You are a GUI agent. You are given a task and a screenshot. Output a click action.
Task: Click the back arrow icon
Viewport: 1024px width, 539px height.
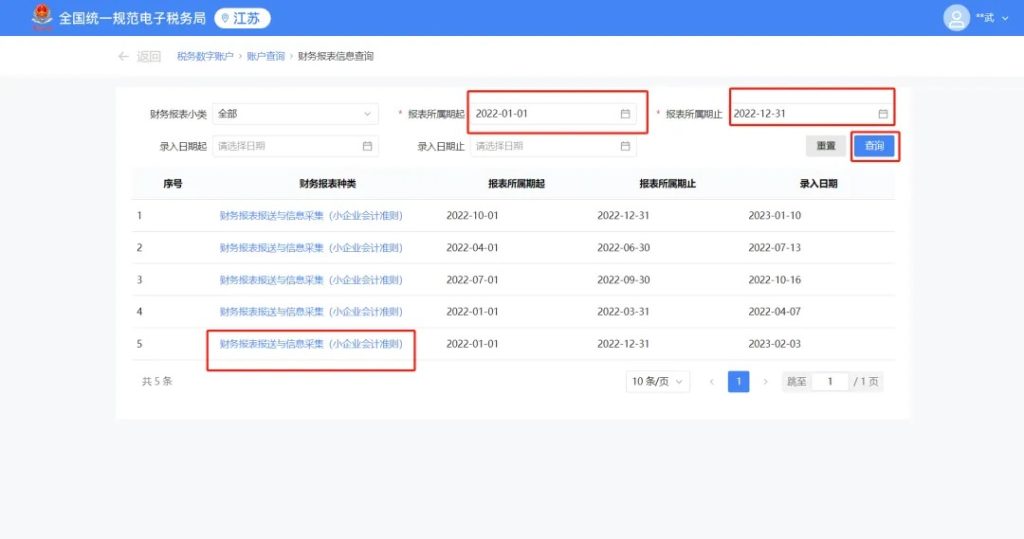point(123,57)
